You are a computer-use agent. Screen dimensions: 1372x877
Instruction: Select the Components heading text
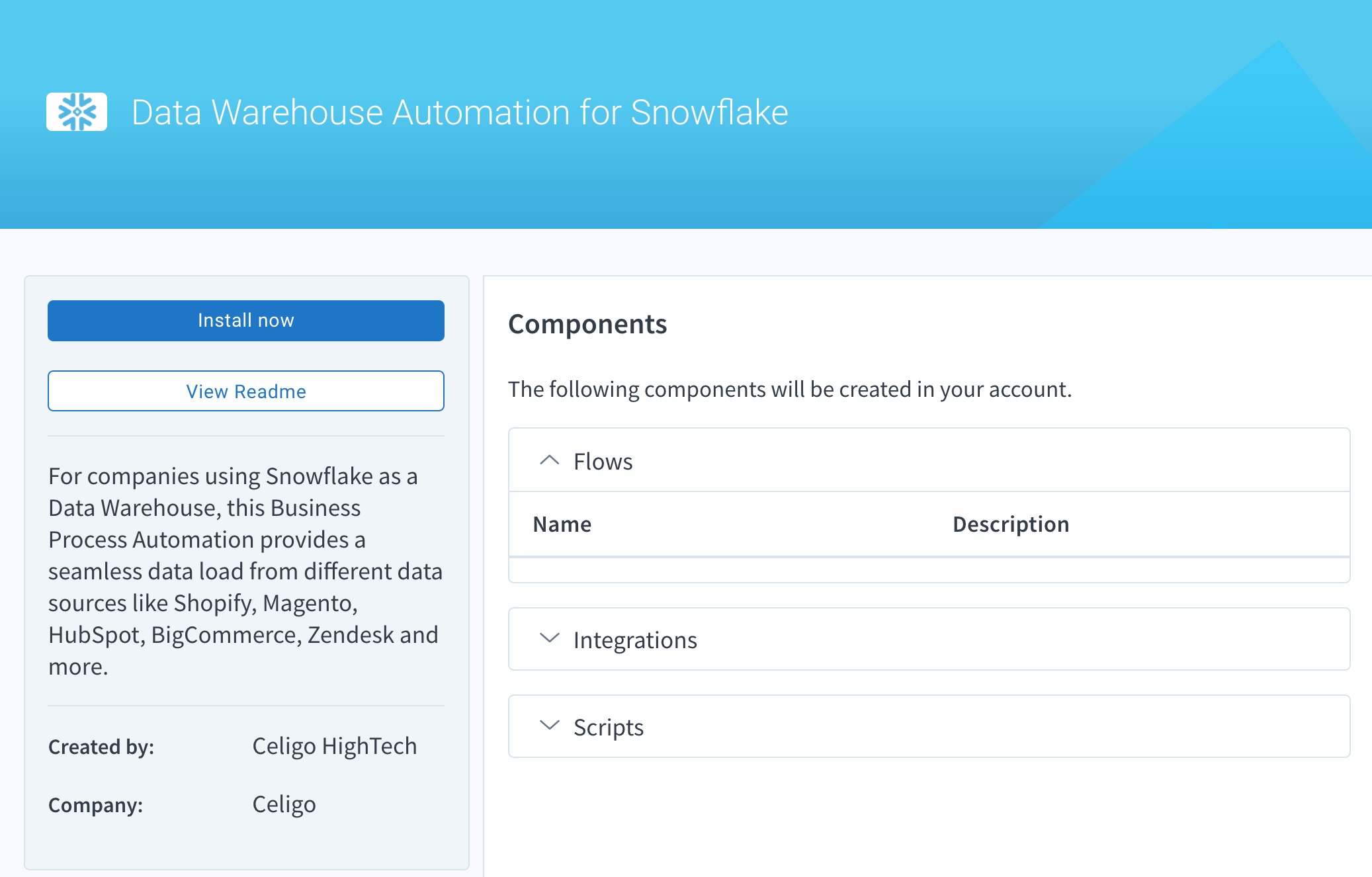[587, 324]
